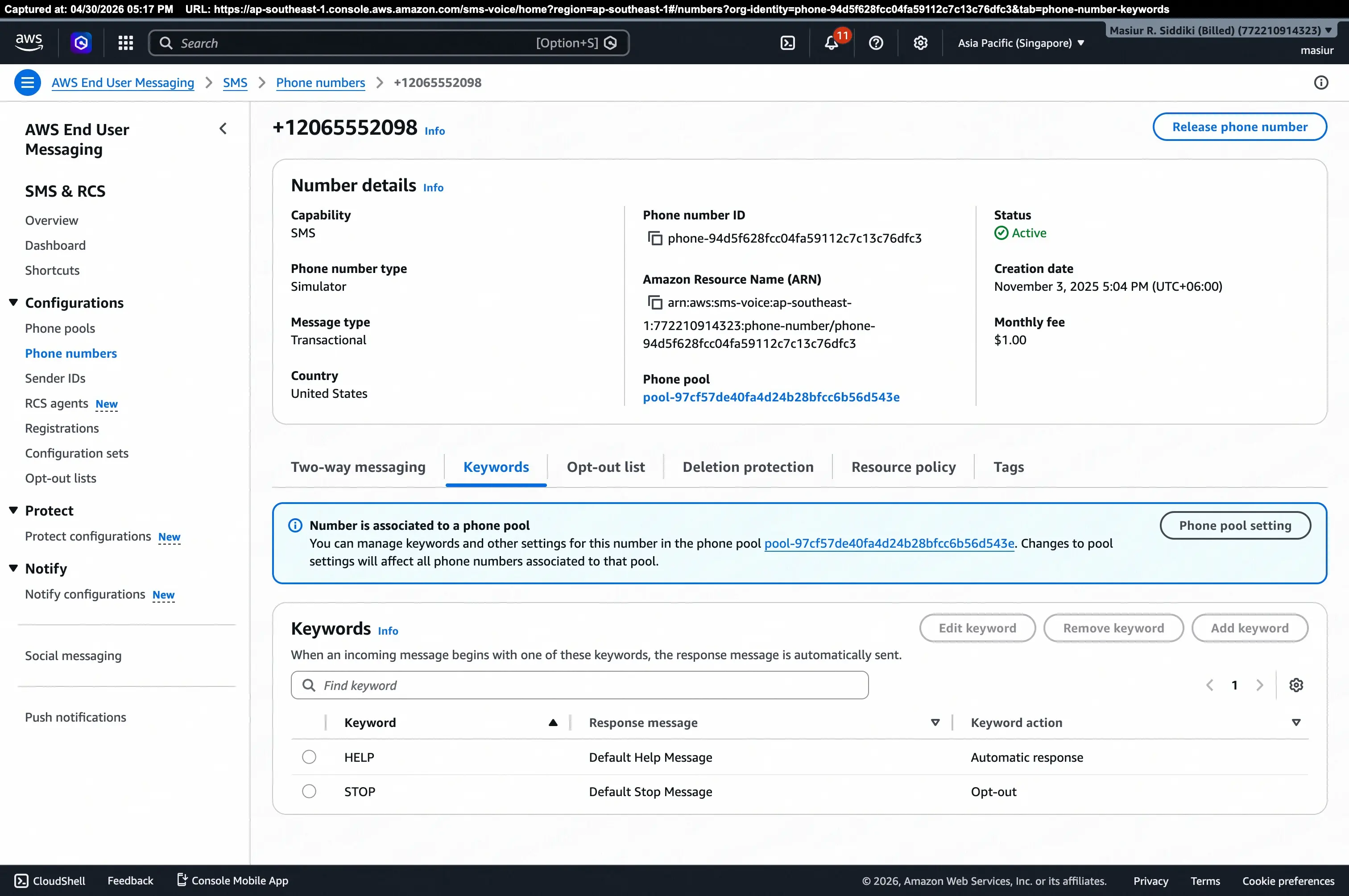Open Dashboard in the sidebar
Viewport: 1349px width, 896px height.
[55, 245]
